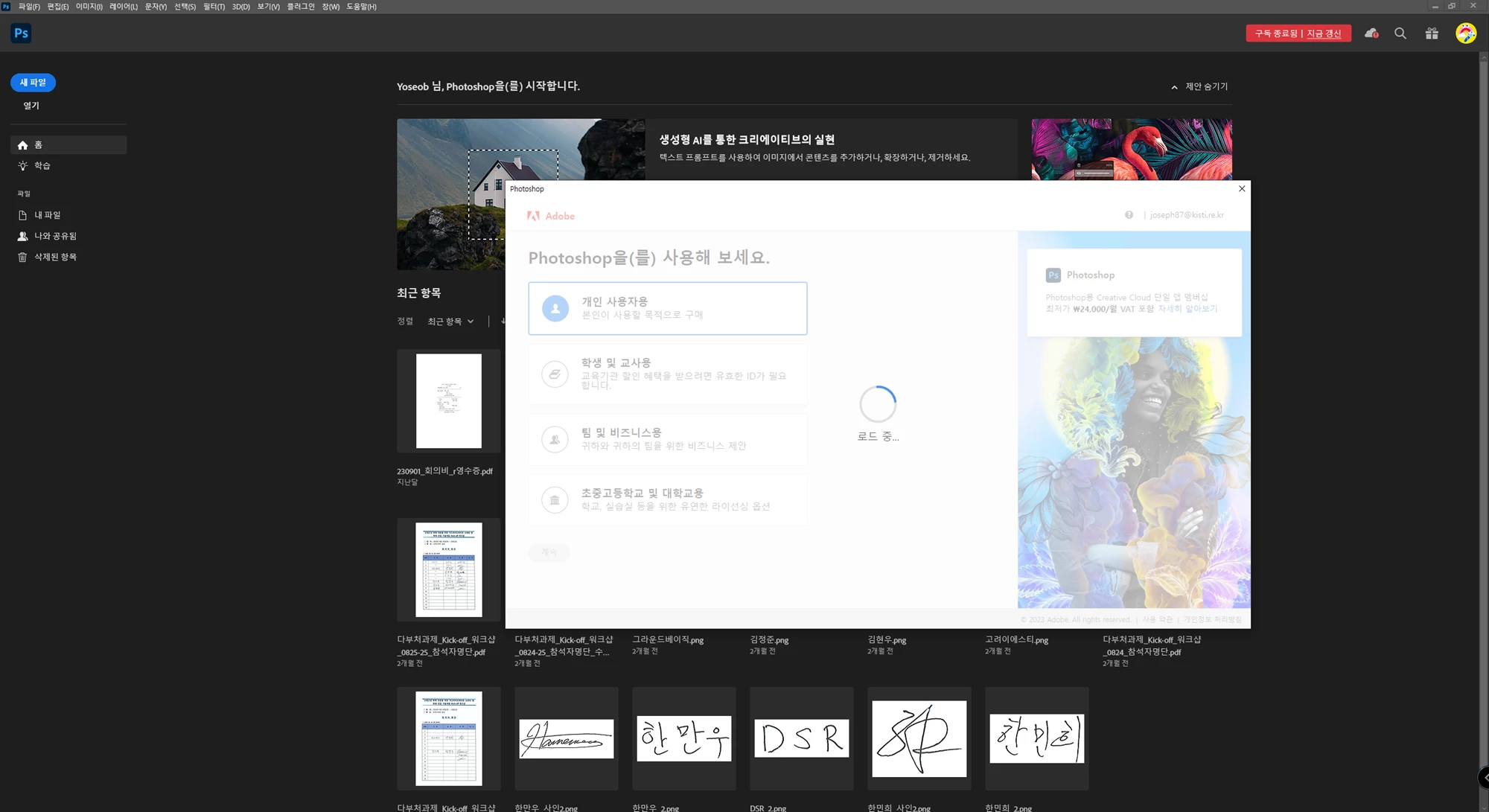The height and width of the screenshot is (812, 1489).
Task: Open the 레이어(L) menu
Action: [x=123, y=7]
